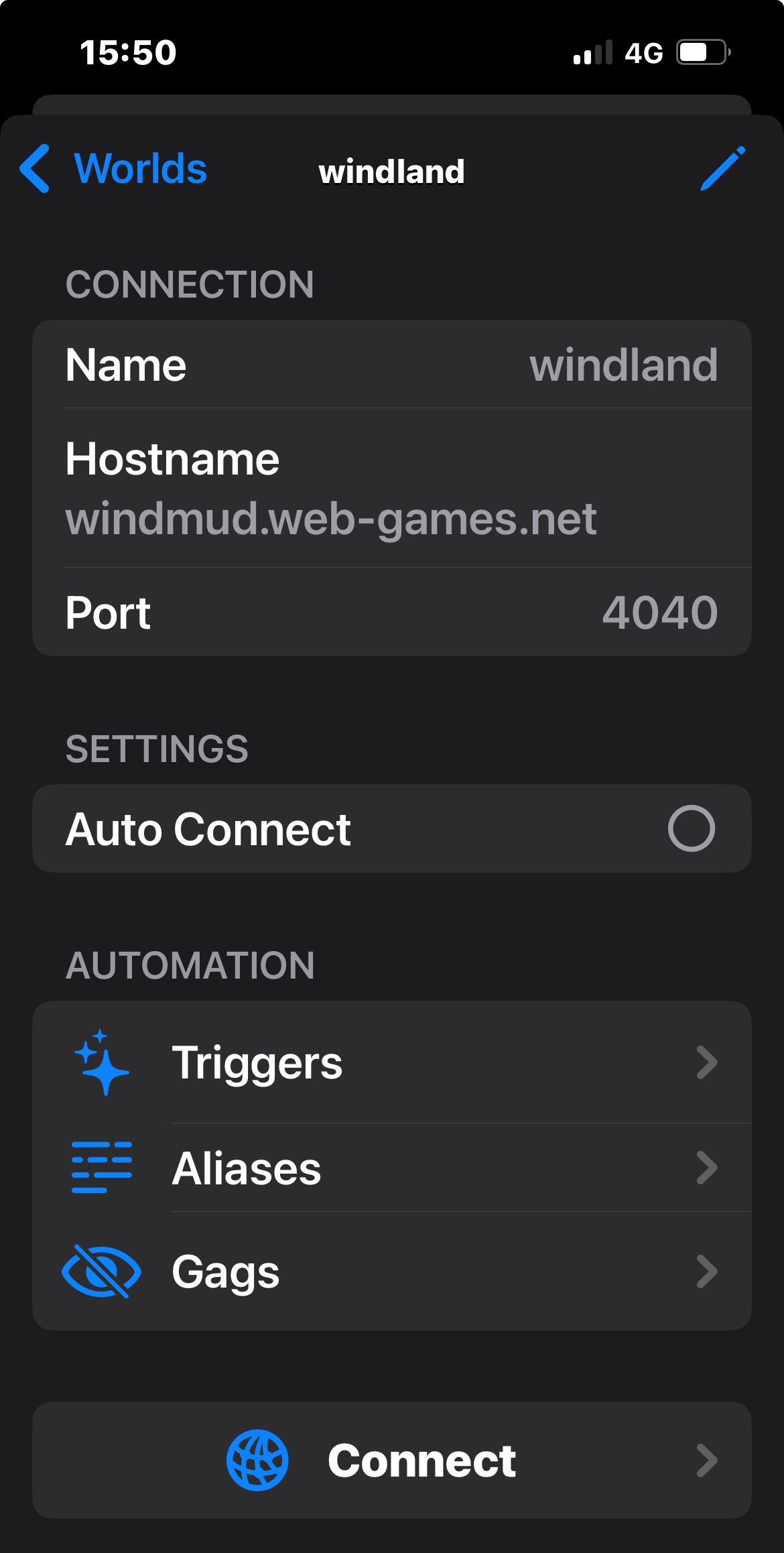Tap the Triggers sparkles icon
The height and width of the screenshot is (1553, 784).
[101, 1062]
